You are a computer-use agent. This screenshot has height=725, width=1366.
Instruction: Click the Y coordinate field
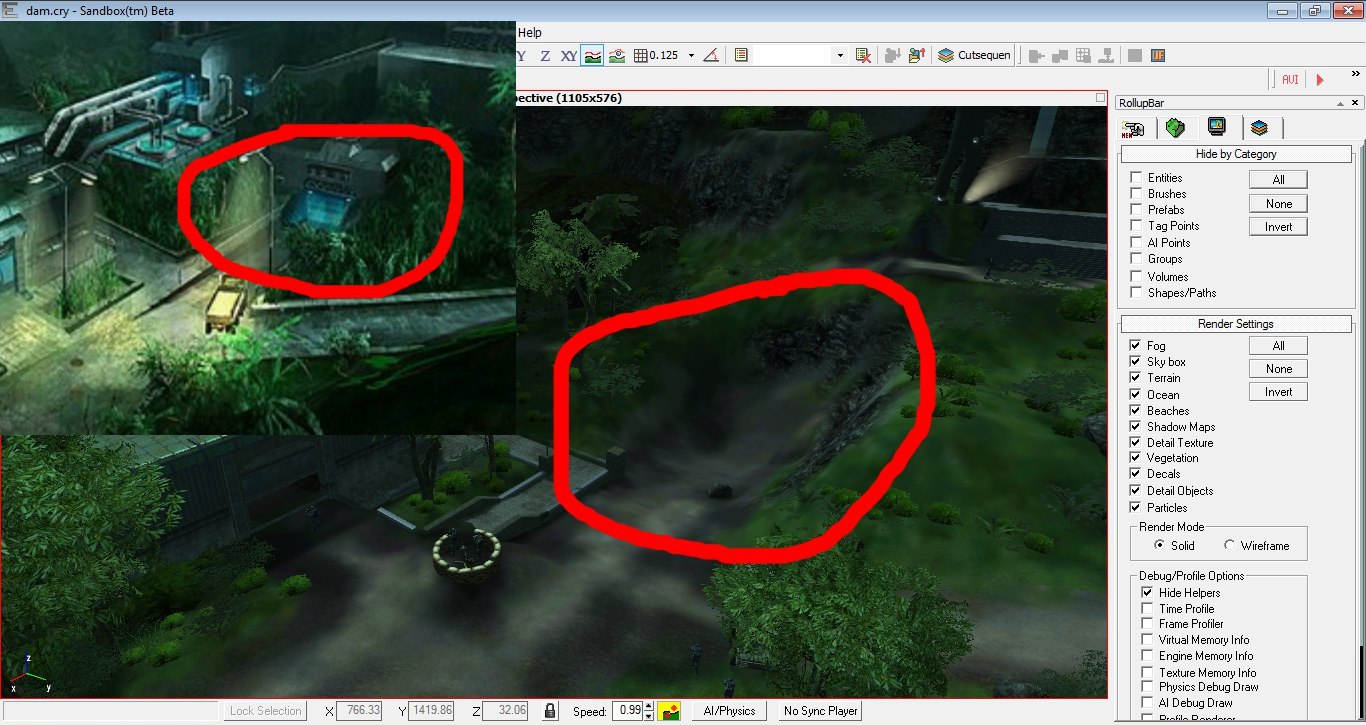pyautogui.click(x=433, y=711)
